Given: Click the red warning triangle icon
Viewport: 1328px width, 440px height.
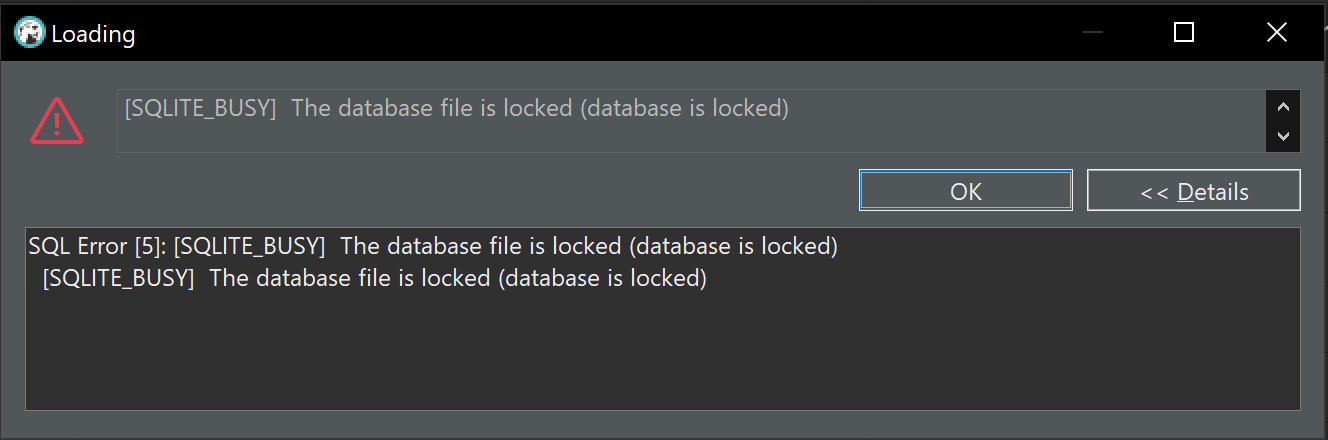Looking at the screenshot, I should [57, 120].
